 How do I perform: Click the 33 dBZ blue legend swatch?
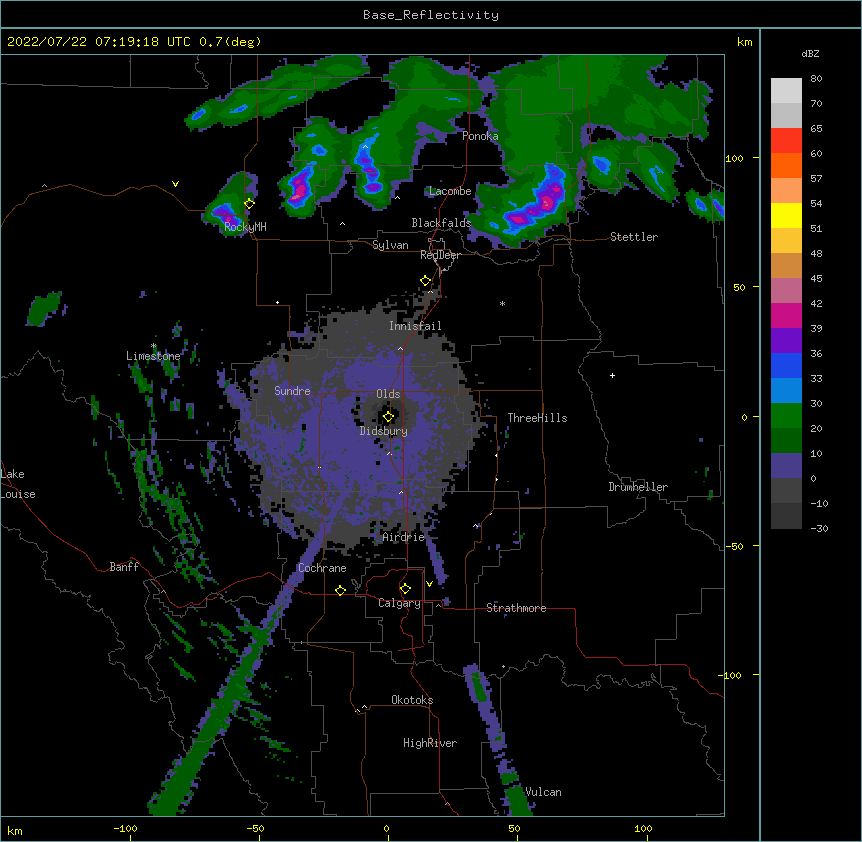coord(786,366)
